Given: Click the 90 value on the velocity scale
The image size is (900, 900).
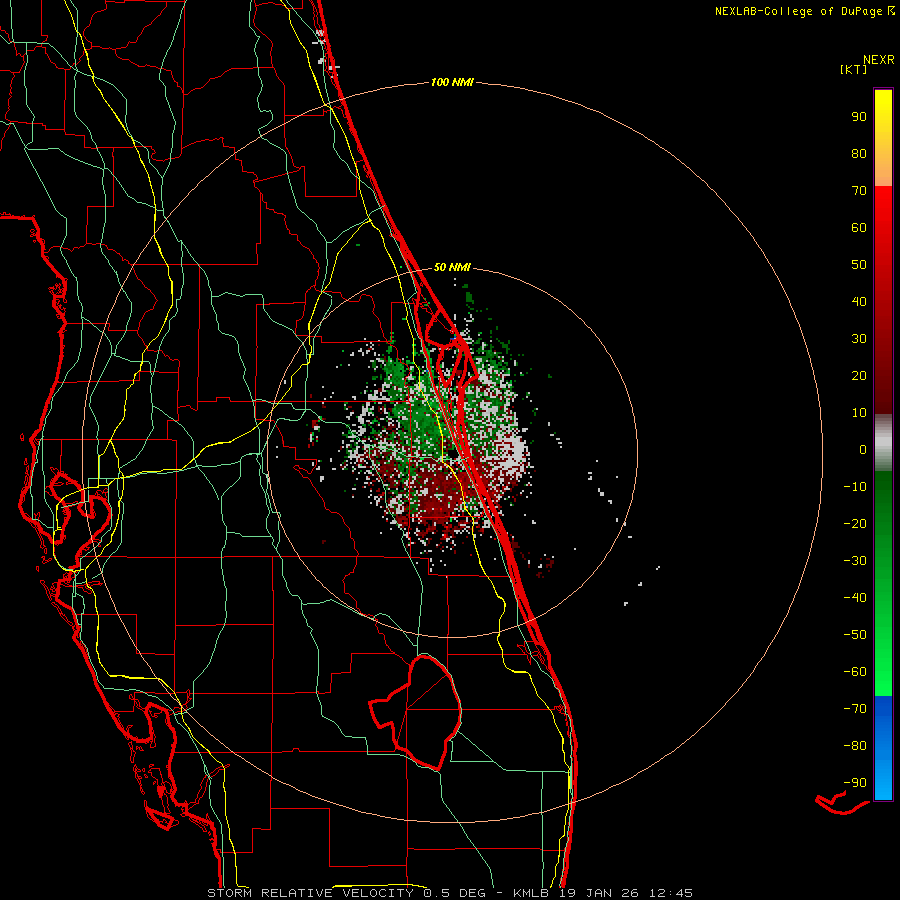Looking at the screenshot, I should tap(859, 117).
